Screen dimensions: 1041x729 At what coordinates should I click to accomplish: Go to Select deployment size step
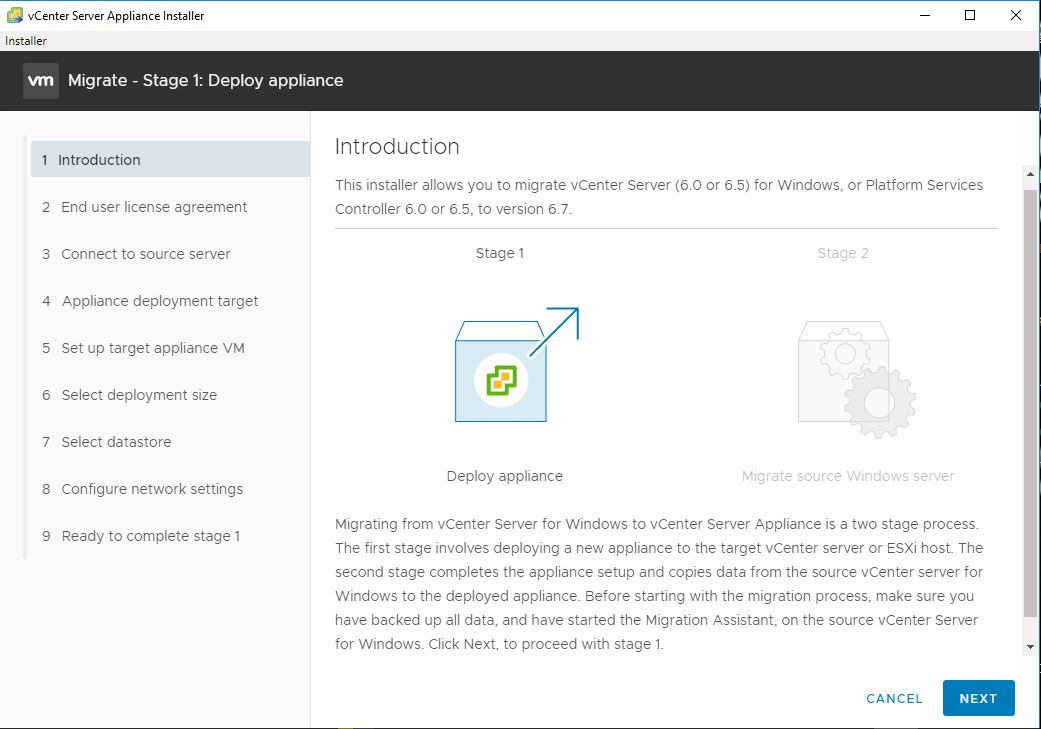tap(139, 395)
